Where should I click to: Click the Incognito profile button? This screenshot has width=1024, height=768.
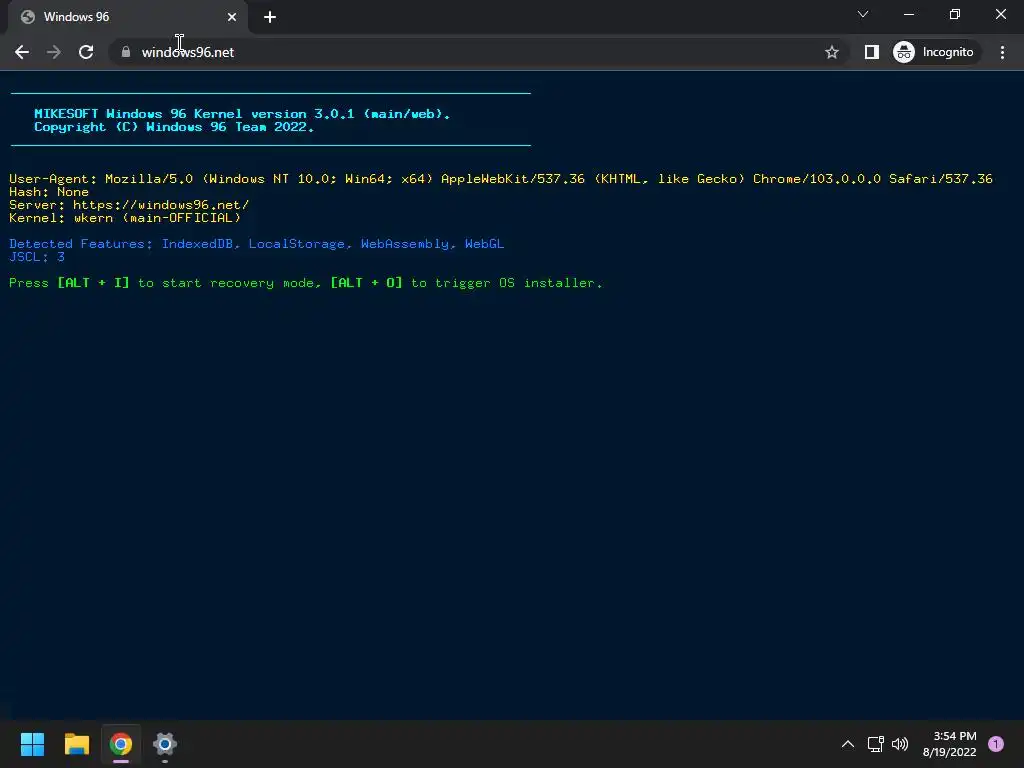pos(934,52)
